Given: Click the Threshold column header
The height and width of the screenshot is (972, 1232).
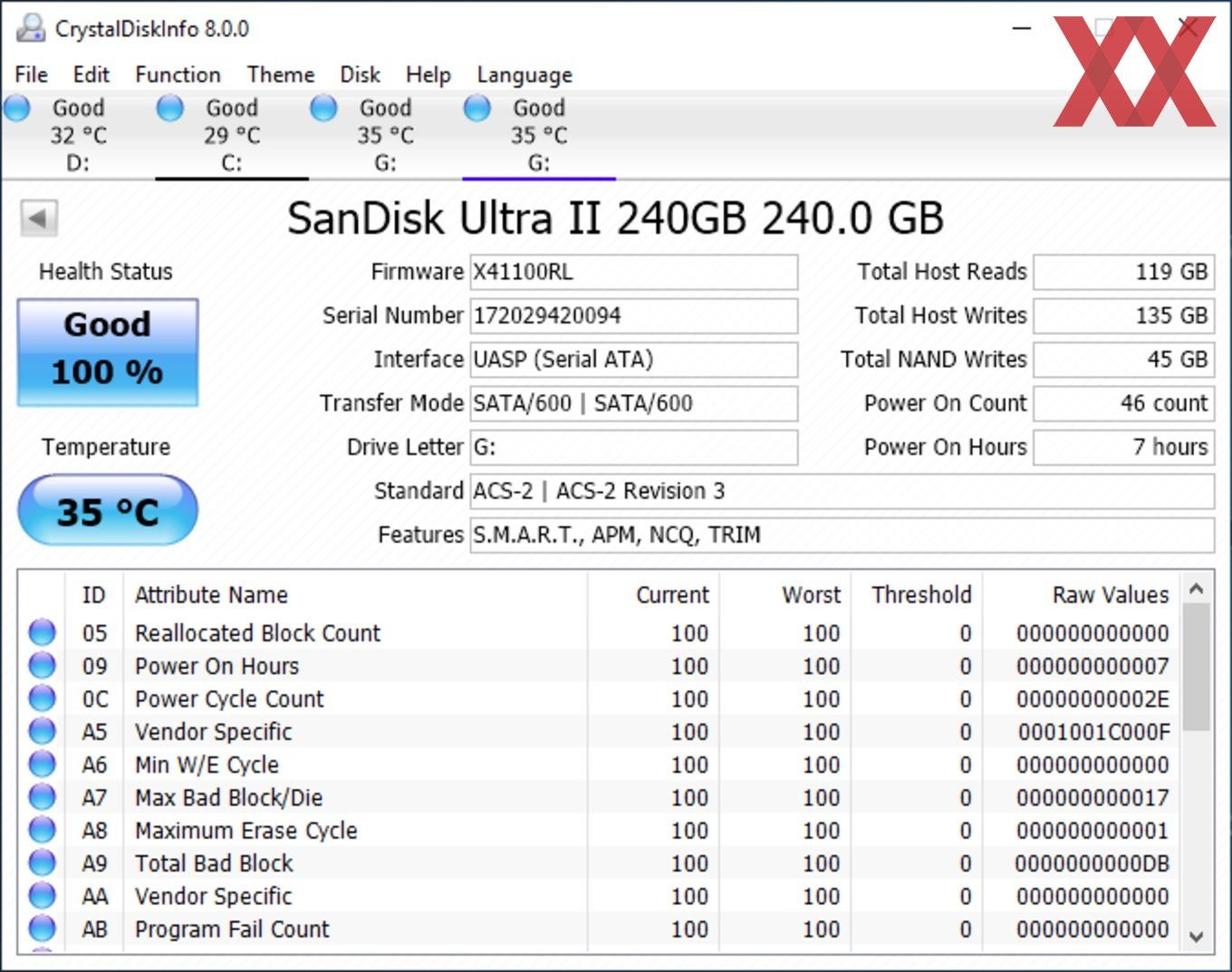Looking at the screenshot, I should (916, 595).
